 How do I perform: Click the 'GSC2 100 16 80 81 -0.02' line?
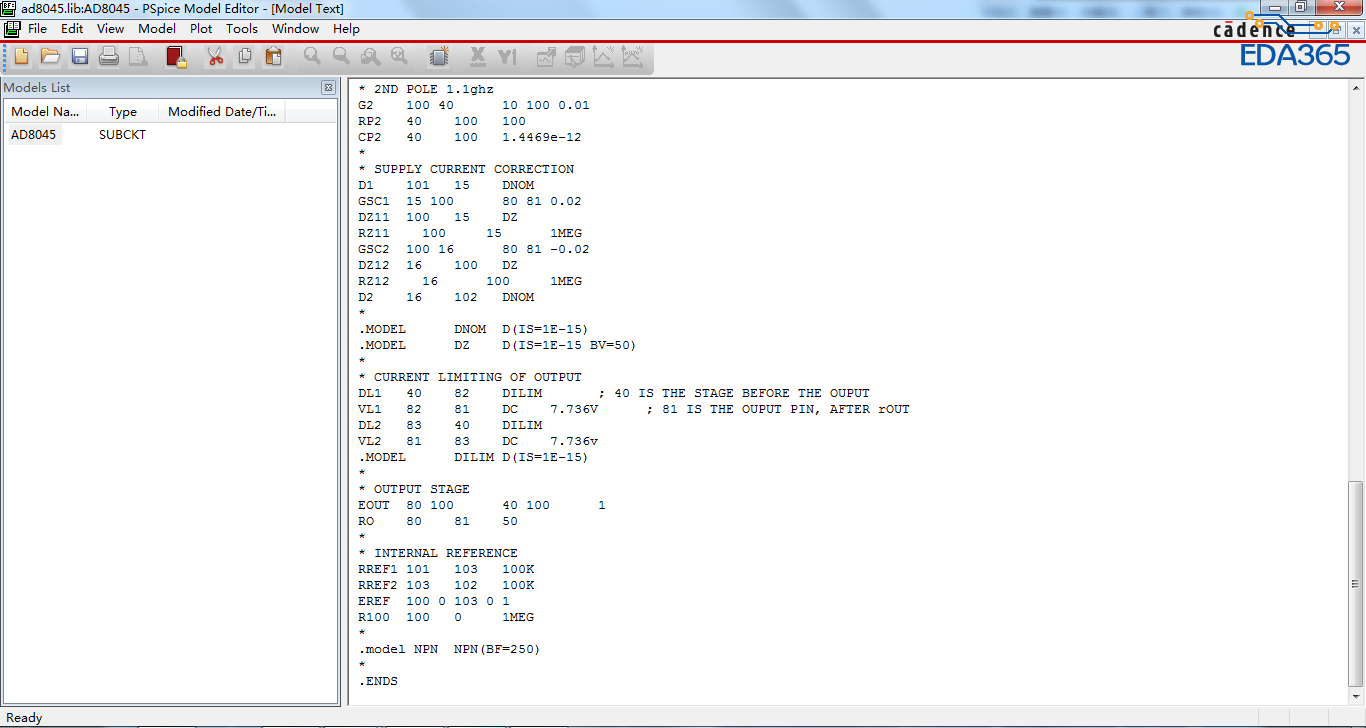click(474, 249)
